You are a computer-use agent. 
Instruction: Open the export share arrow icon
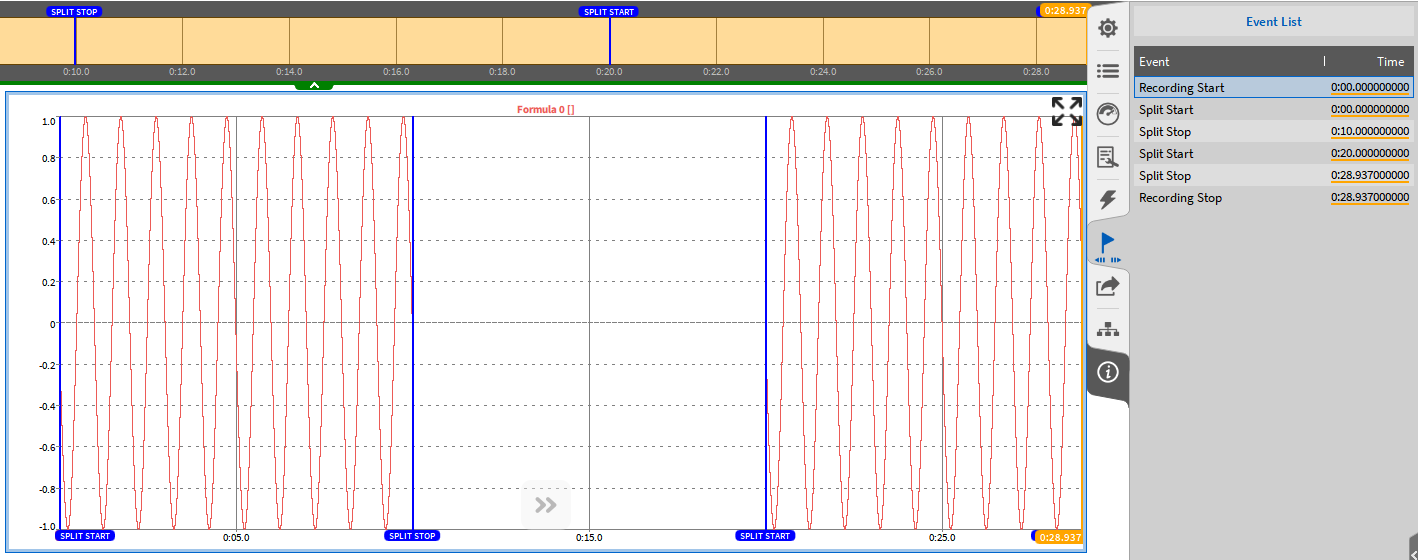(1107, 287)
